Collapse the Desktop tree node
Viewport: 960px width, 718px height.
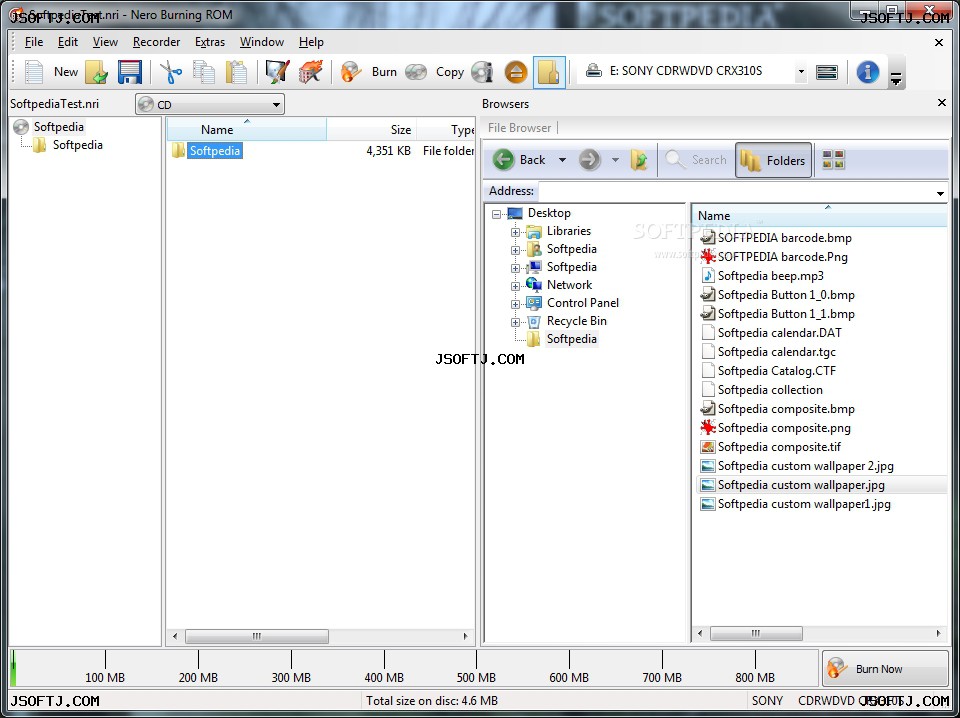point(497,214)
